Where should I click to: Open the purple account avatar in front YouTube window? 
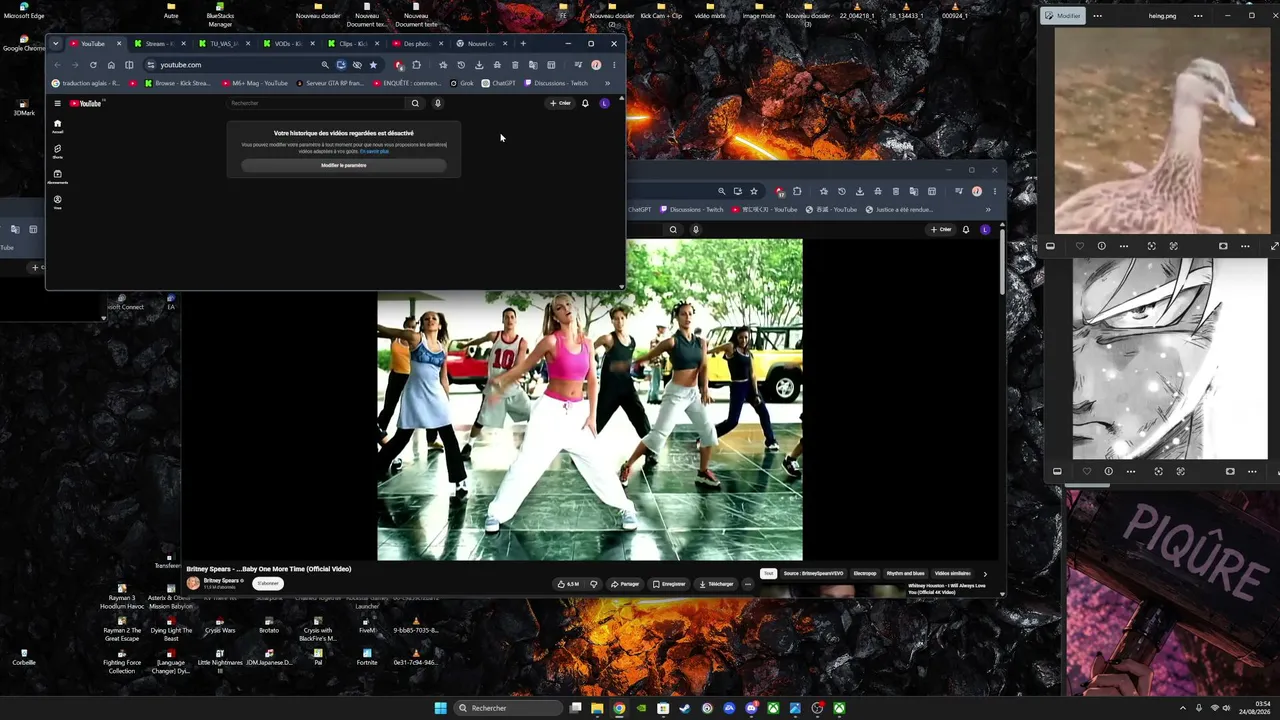(604, 103)
